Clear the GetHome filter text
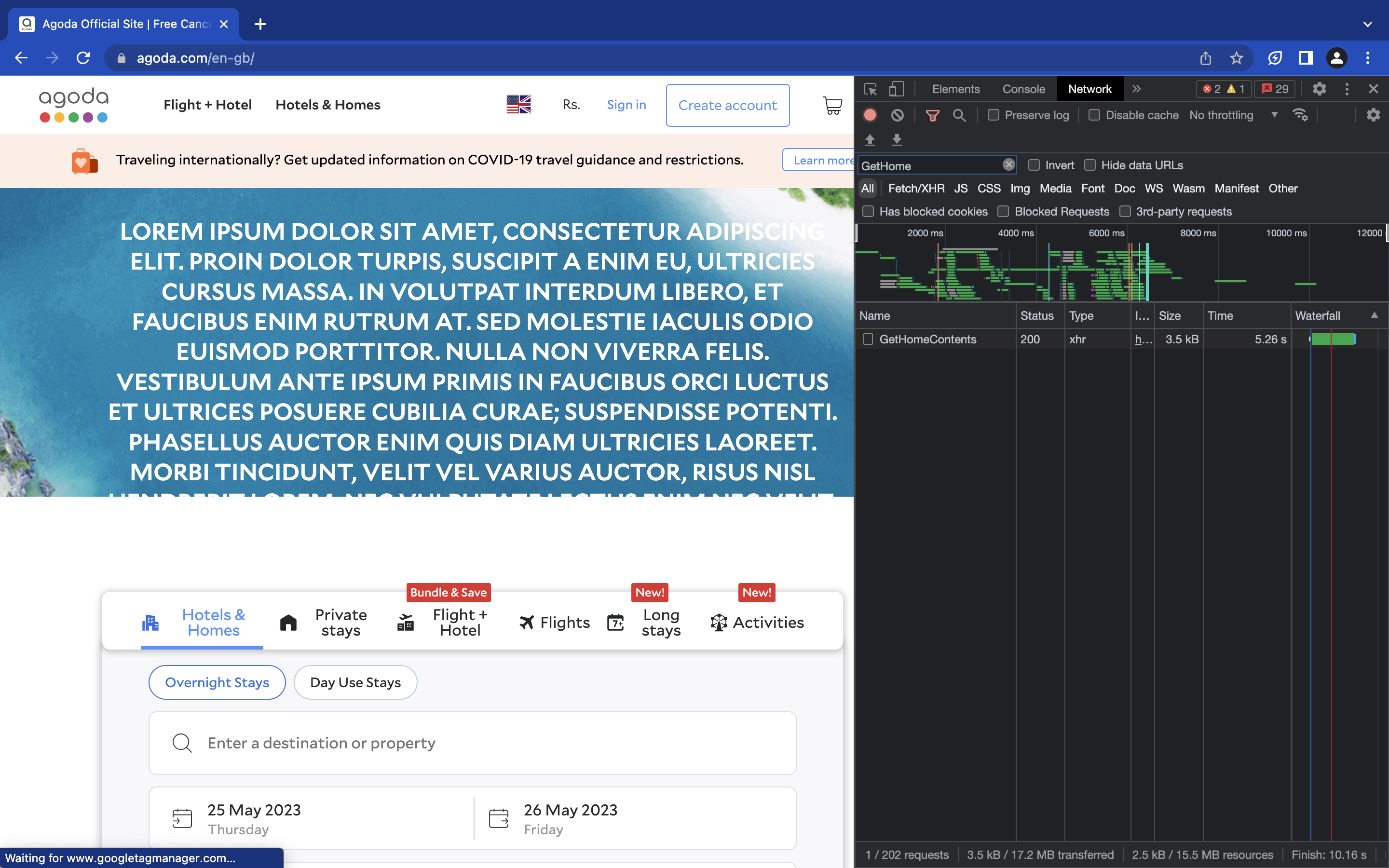This screenshot has width=1389, height=868. click(1008, 165)
